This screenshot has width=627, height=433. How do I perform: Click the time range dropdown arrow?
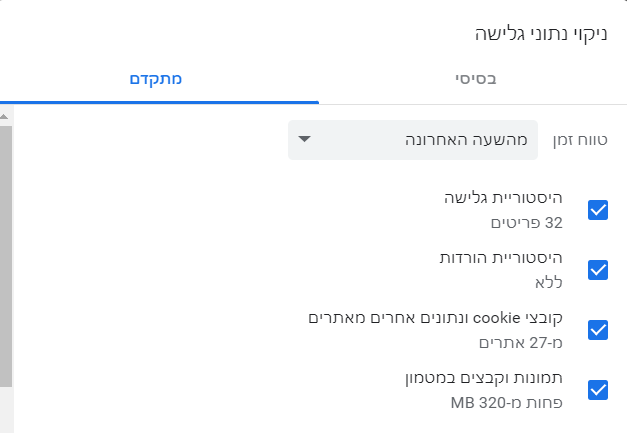[x=305, y=139]
